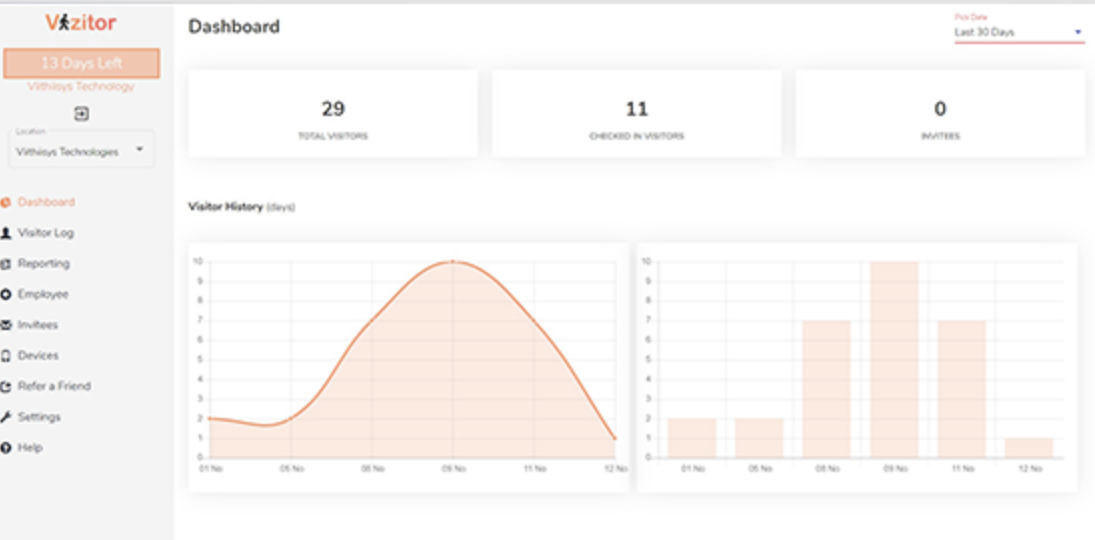Select Refer a Friend link
The height and width of the screenshot is (540, 1095).
[x=54, y=386]
